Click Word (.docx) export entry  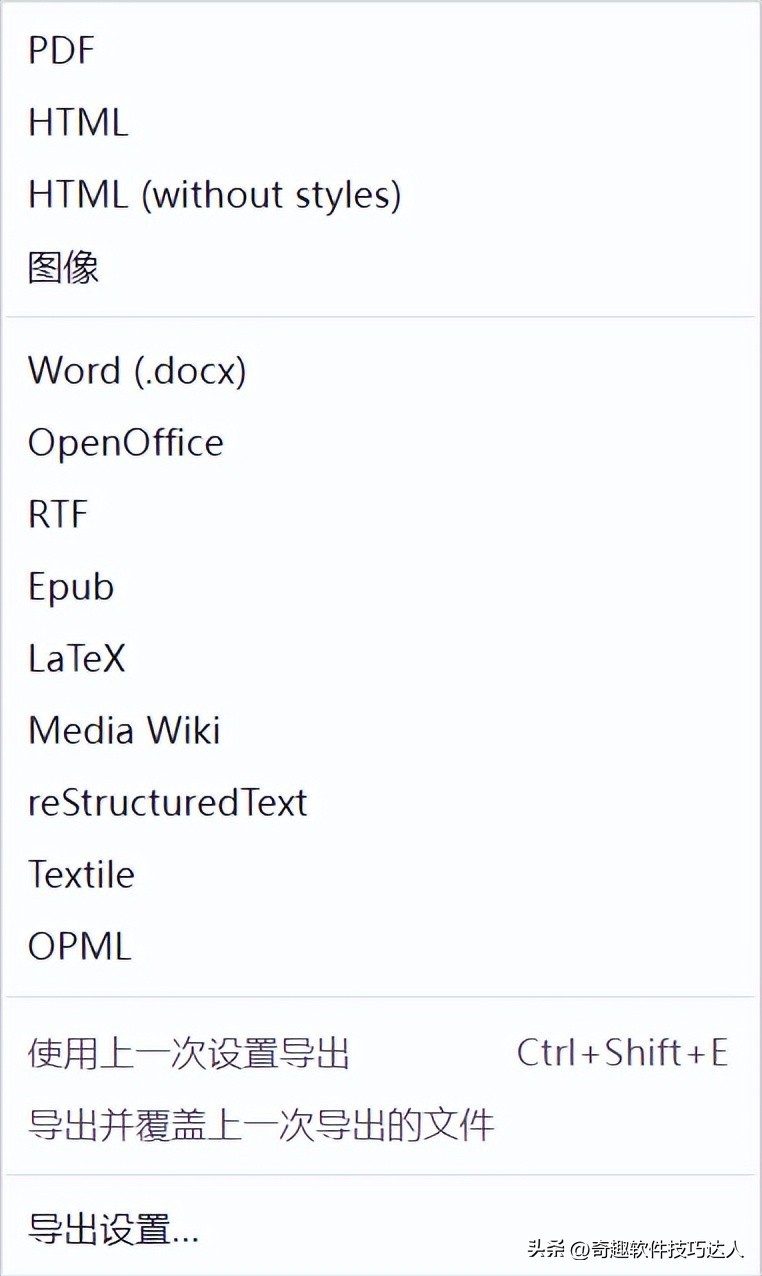137,371
